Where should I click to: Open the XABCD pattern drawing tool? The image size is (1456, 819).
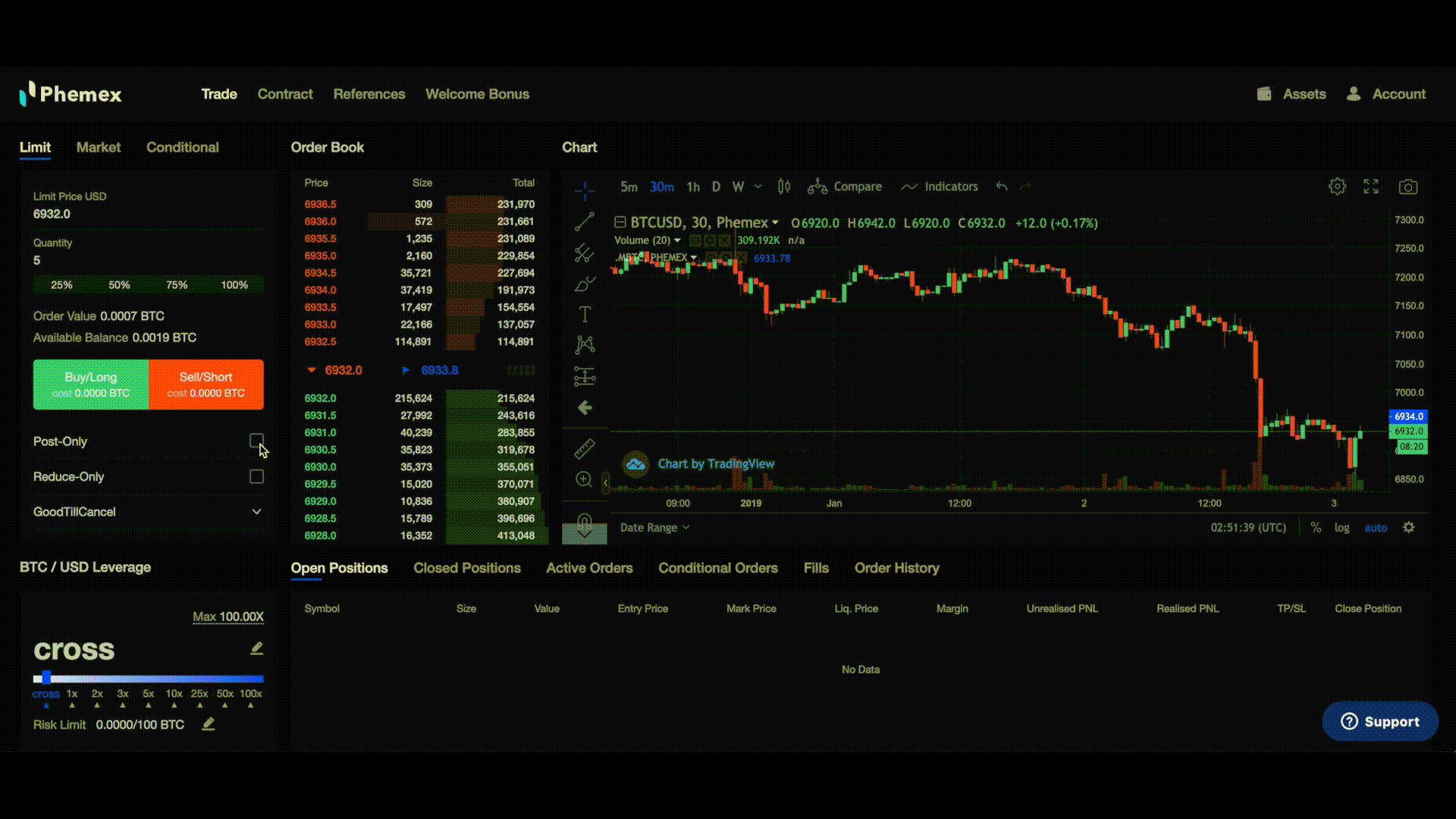pos(584,344)
